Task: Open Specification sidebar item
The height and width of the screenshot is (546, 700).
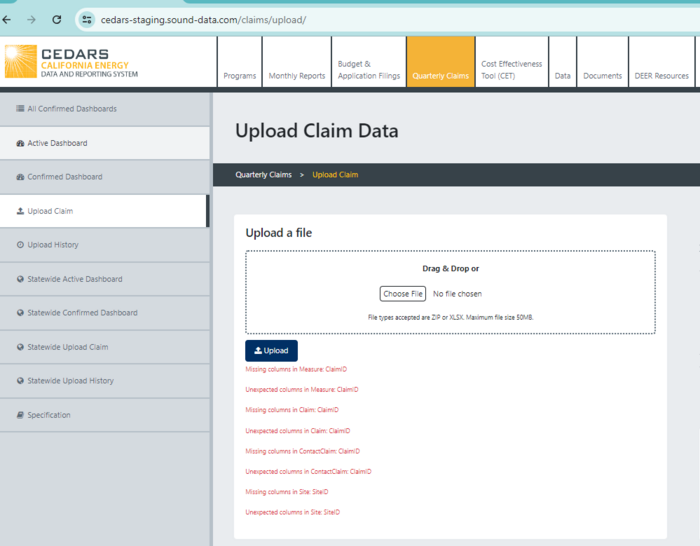Action: (x=49, y=415)
